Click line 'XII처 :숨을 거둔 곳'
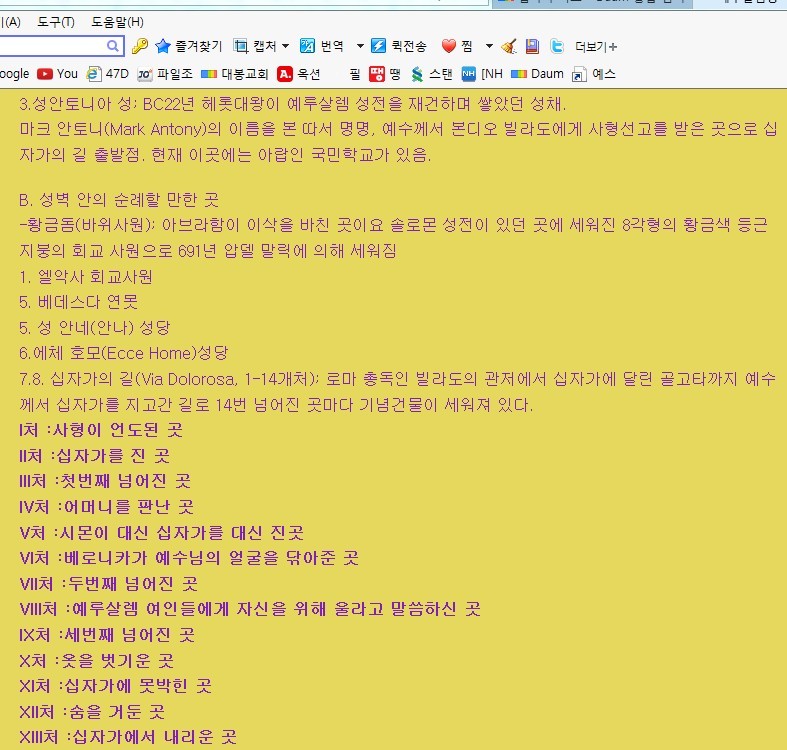This screenshot has width=787, height=750. [92, 712]
